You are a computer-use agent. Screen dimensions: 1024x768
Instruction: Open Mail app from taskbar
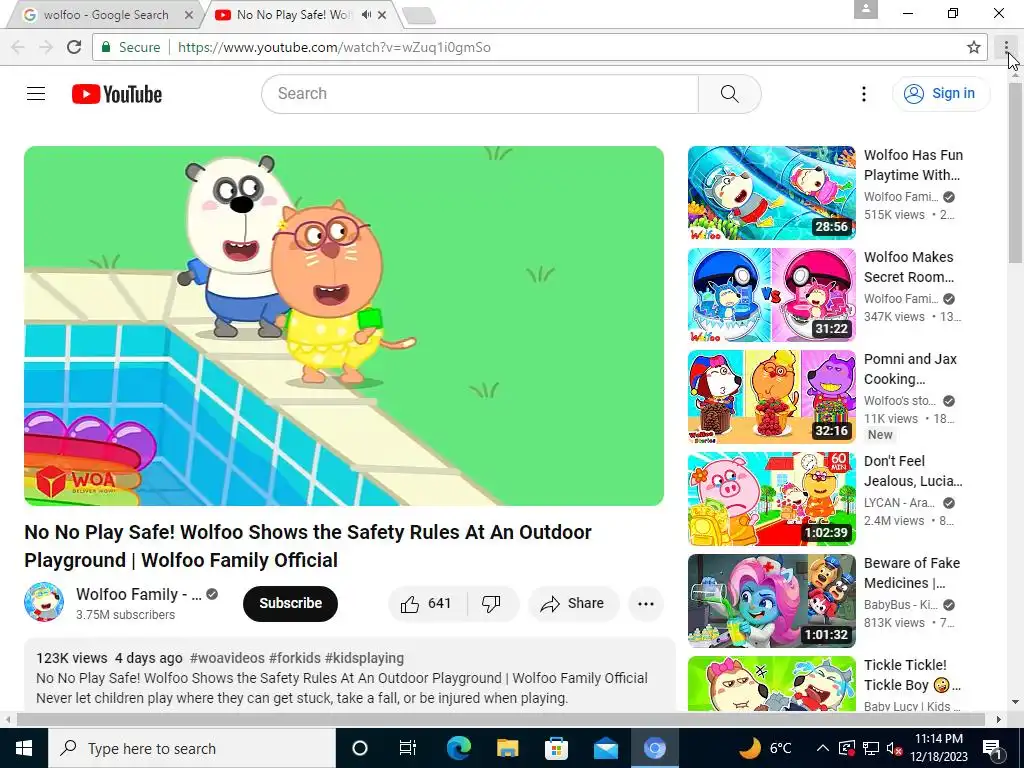pyautogui.click(x=605, y=748)
